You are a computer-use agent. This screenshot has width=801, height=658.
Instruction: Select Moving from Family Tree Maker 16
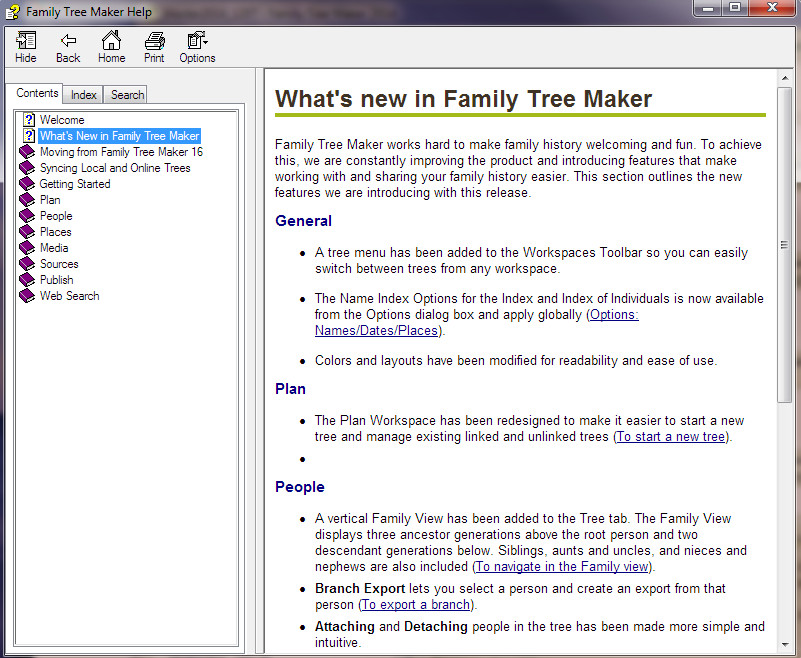tap(121, 152)
